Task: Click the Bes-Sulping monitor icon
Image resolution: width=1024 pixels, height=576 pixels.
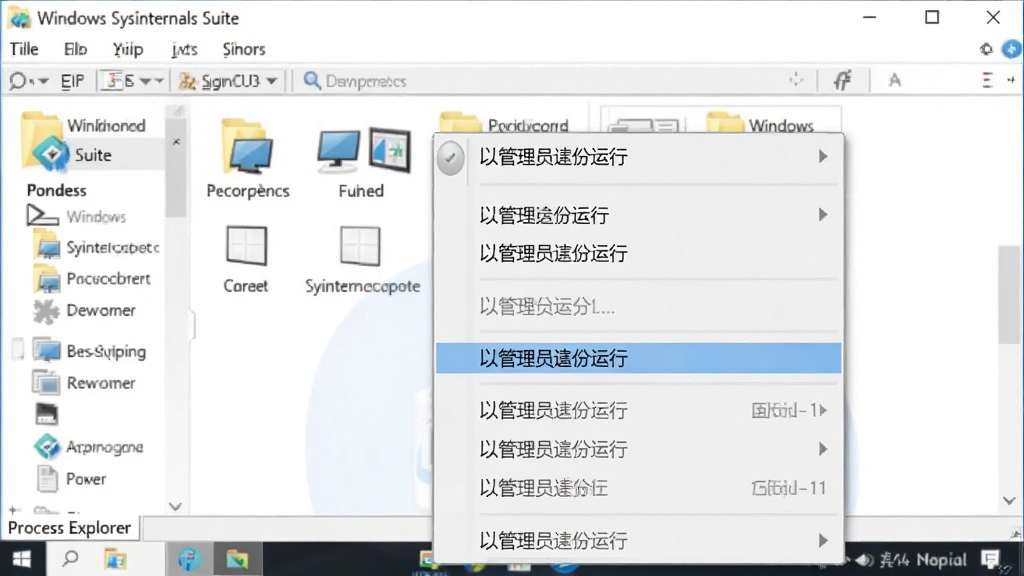Action: click(x=46, y=351)
